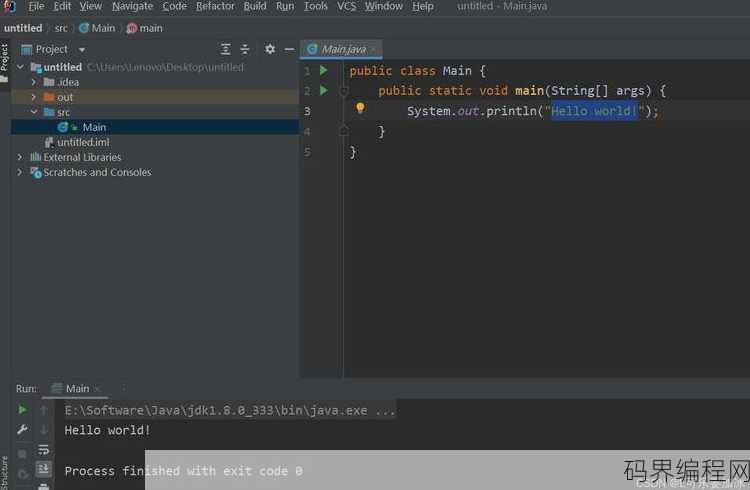Expand the out folder
The width and height of the screenshot is (750, 490).
(33, 97)
